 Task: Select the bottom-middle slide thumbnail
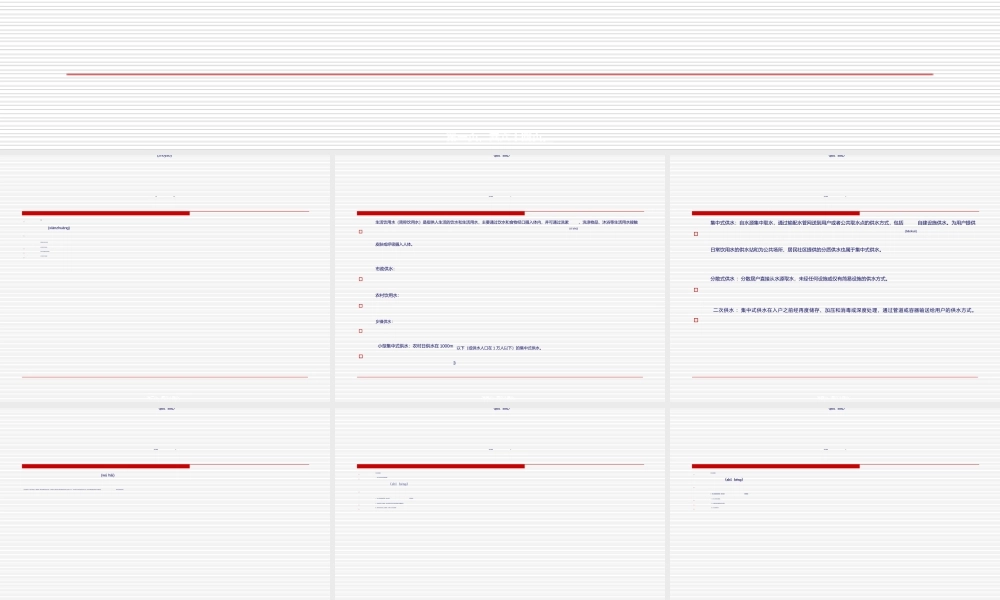pos(500,500)
